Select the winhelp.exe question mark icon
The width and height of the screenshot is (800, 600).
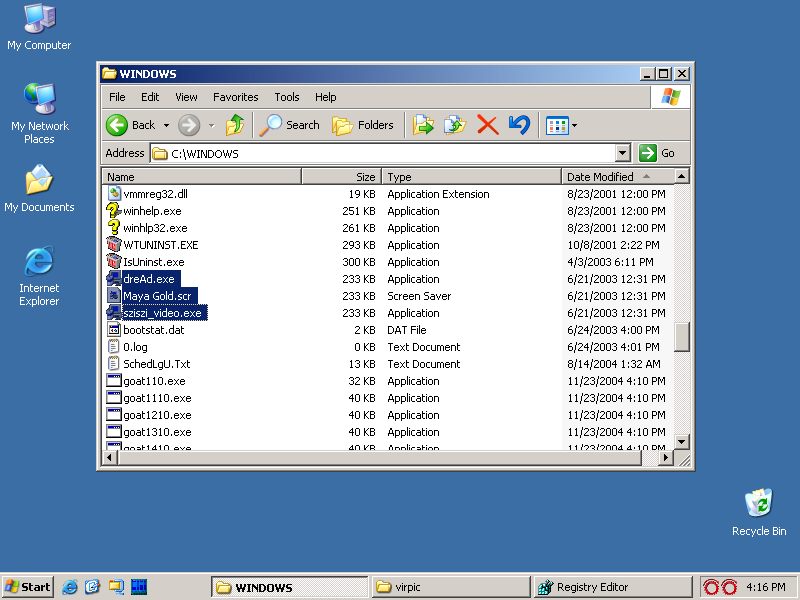coord(113,211)
